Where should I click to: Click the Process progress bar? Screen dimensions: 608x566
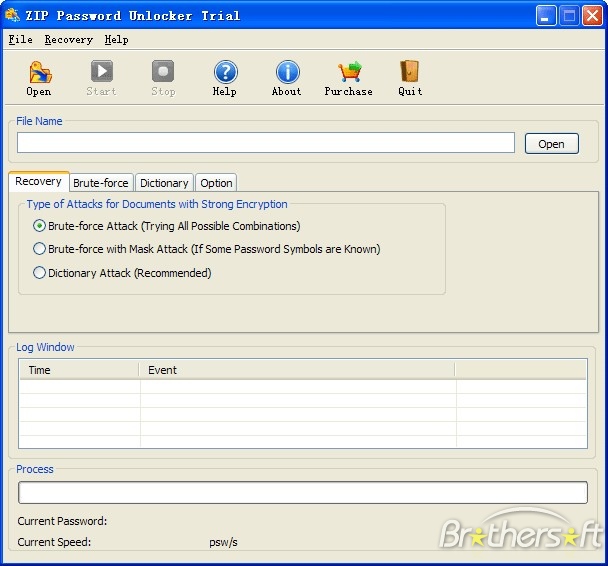coord(303,493)
